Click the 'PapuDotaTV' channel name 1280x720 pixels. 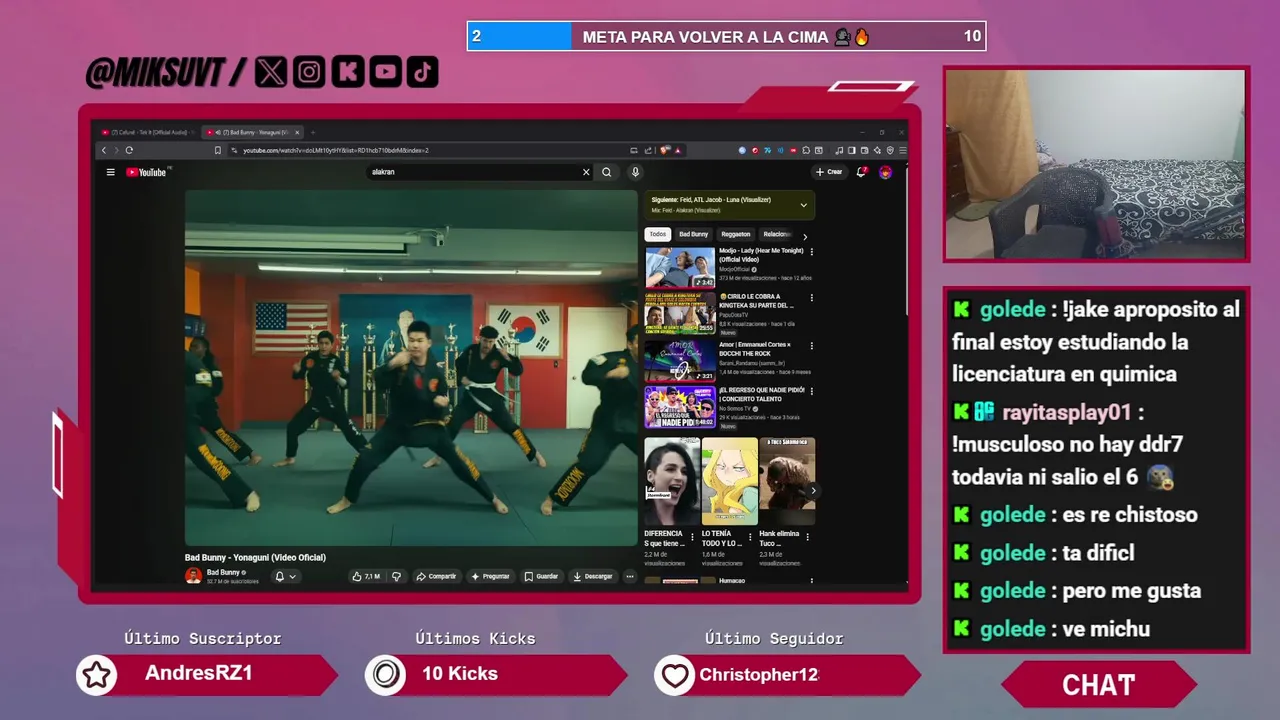pos(736,315)
